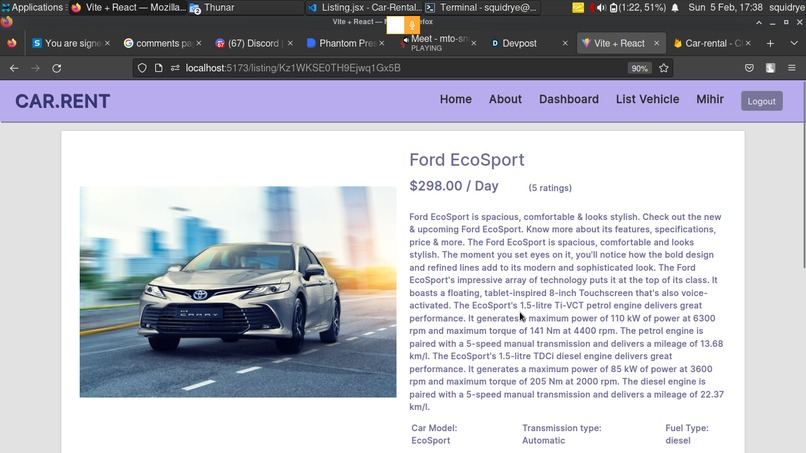
Task: Click the Firefox view icon left of tabs
Action: point(11,43)
